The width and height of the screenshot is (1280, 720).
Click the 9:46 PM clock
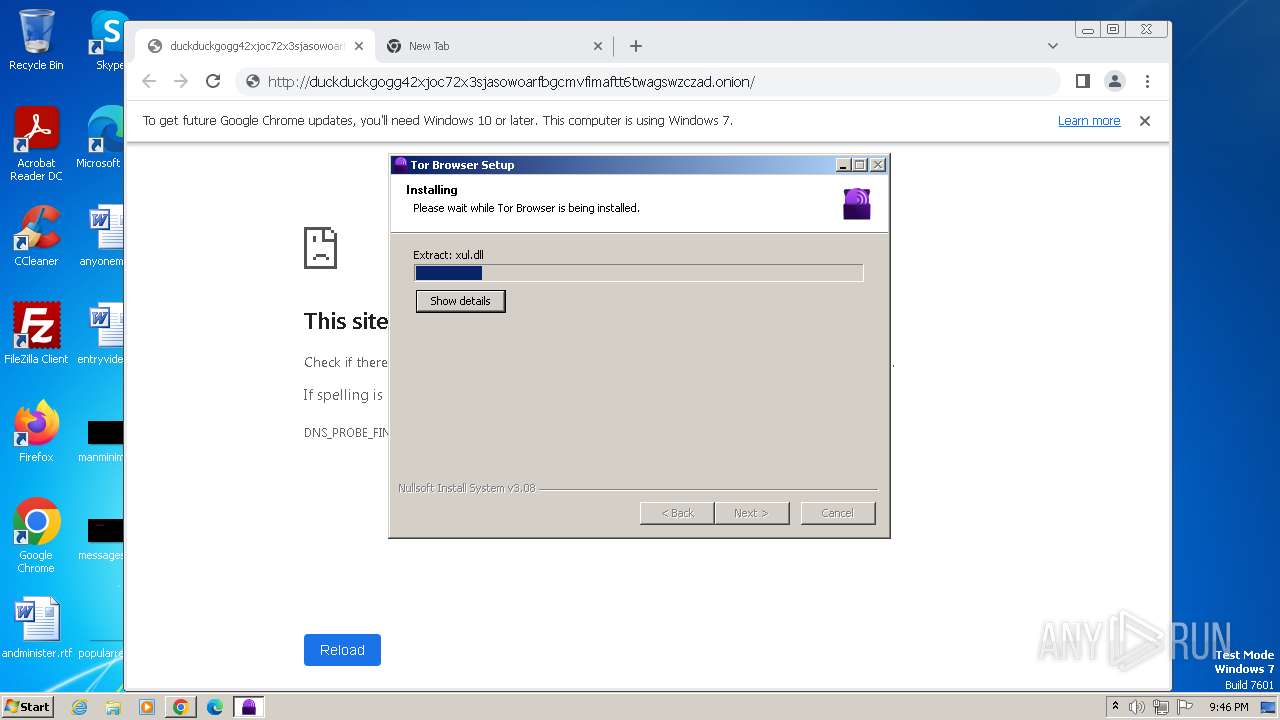click(1228, 707)
